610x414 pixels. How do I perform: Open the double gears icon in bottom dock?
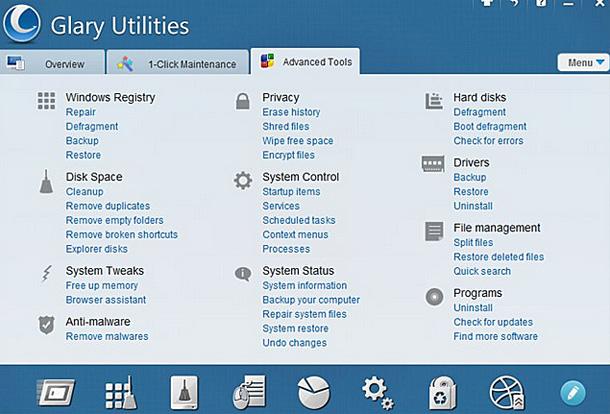(x=377, y=393)
